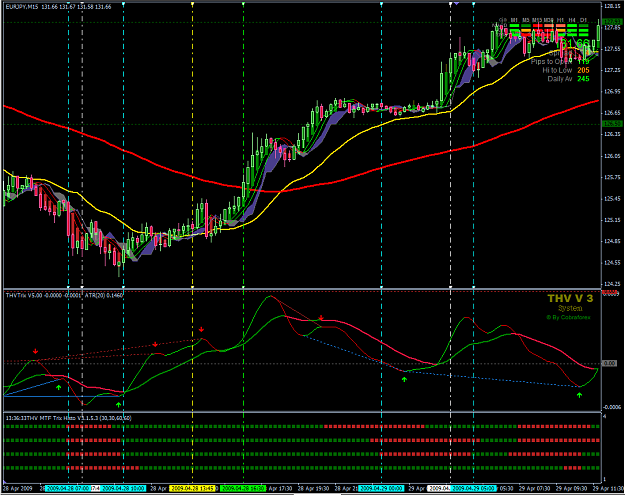This screenshot has height=495, width=625.
Task: Click the cyan time label 2009.04.28 07:00
Action: (x=68, y=488)
